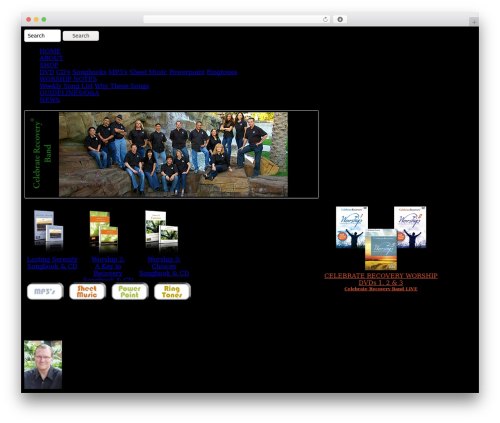Open the Powerpoint text link in menu
This screenshot has height=423, width=500.
187,72
